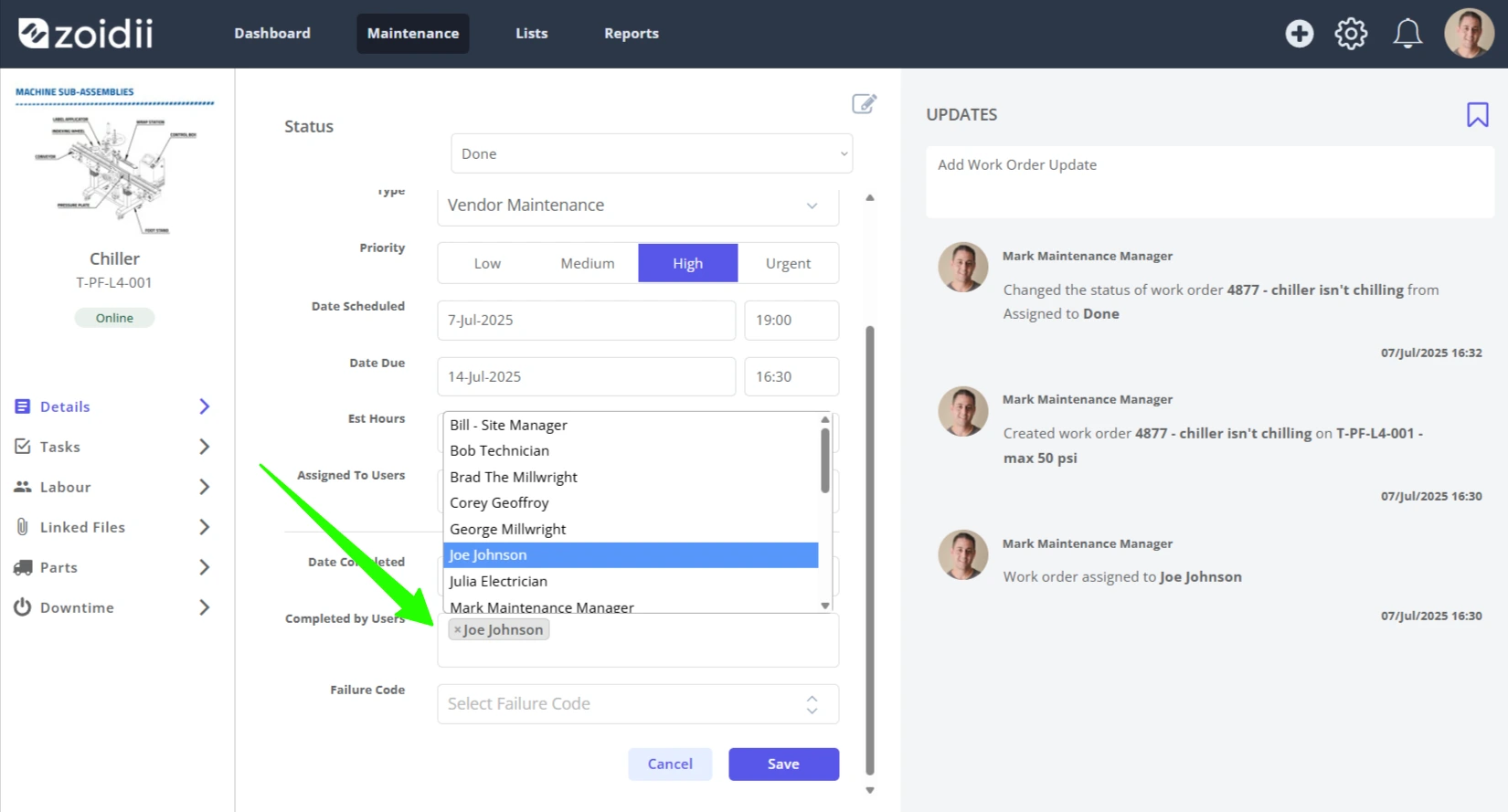
Task: Open the Status dropdown showing Done
Action: [x=652, y=153]
